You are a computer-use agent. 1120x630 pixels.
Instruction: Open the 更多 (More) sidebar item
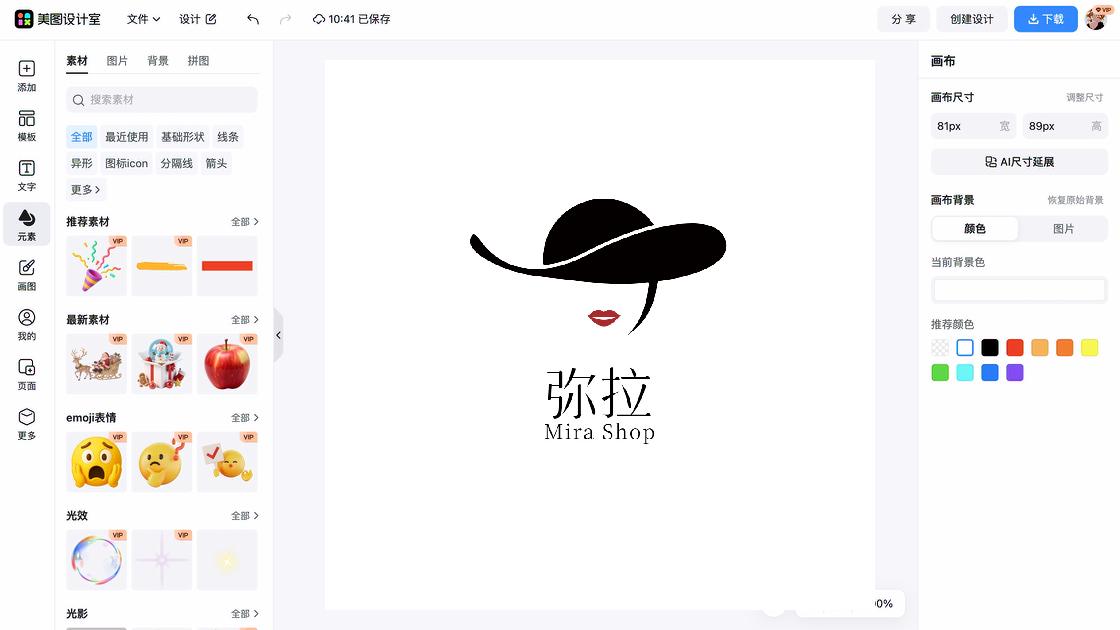[x=26, y=424]
